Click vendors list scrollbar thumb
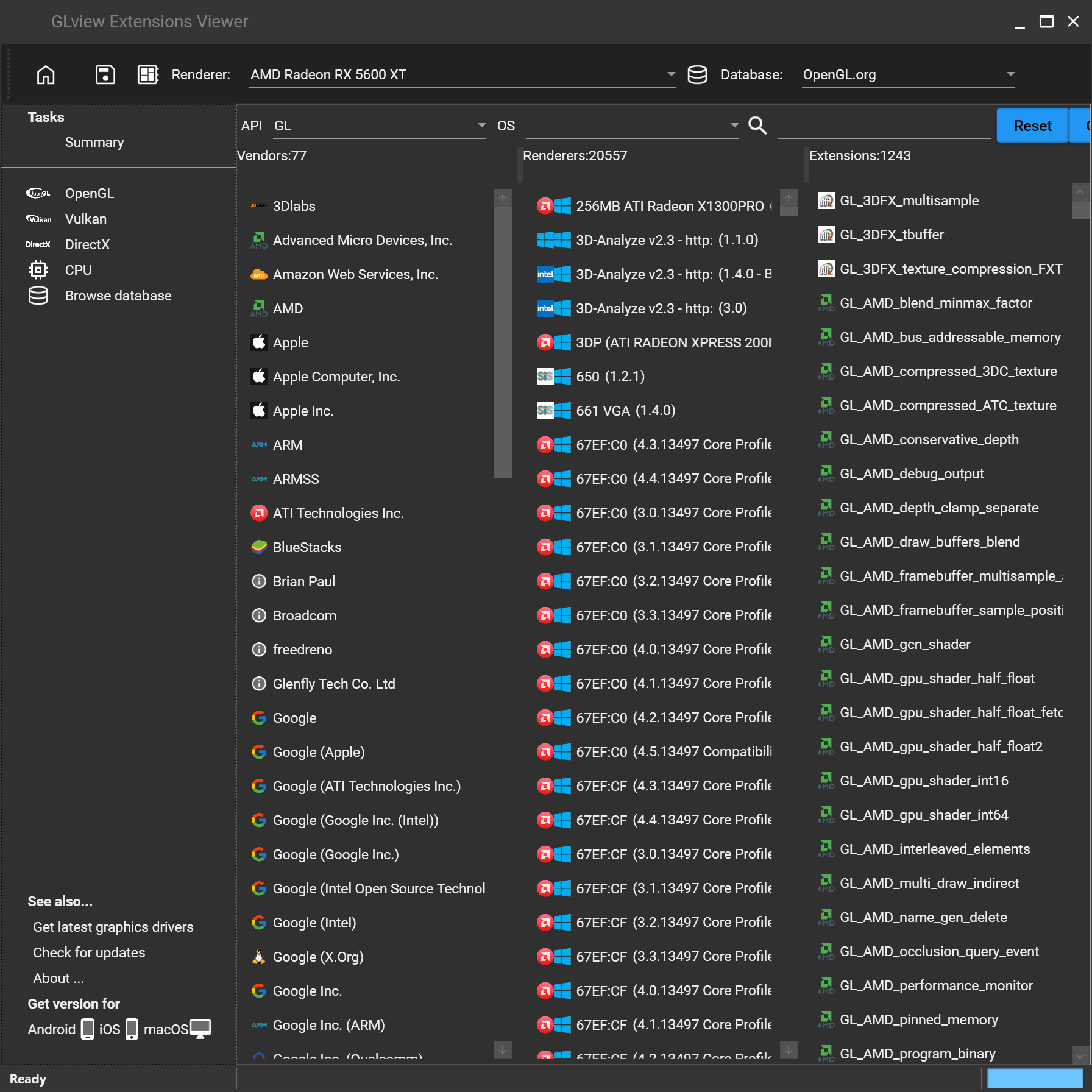 [503, 342]
